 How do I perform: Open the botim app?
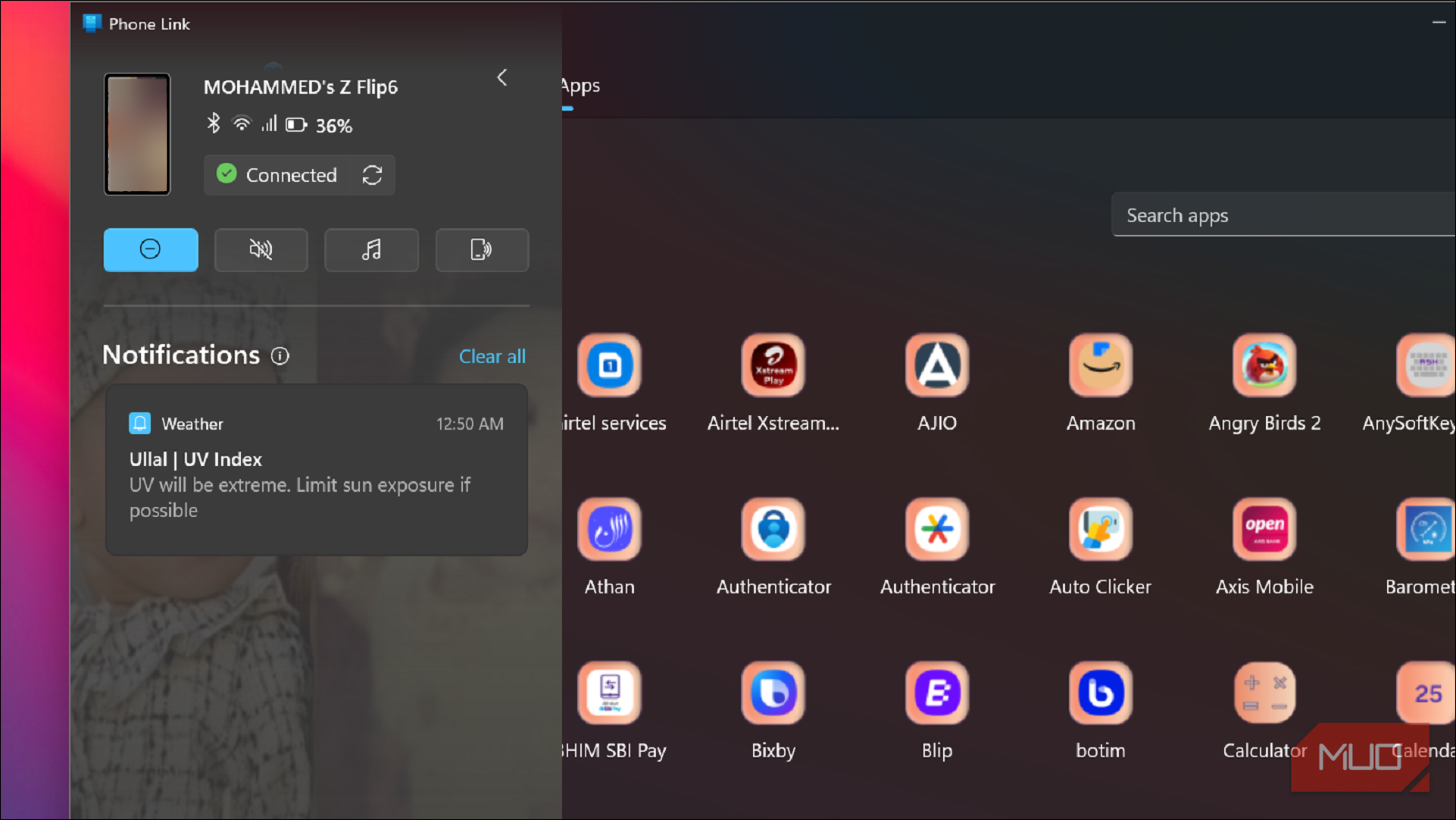pyautogui.click(x=1101, y=709)
